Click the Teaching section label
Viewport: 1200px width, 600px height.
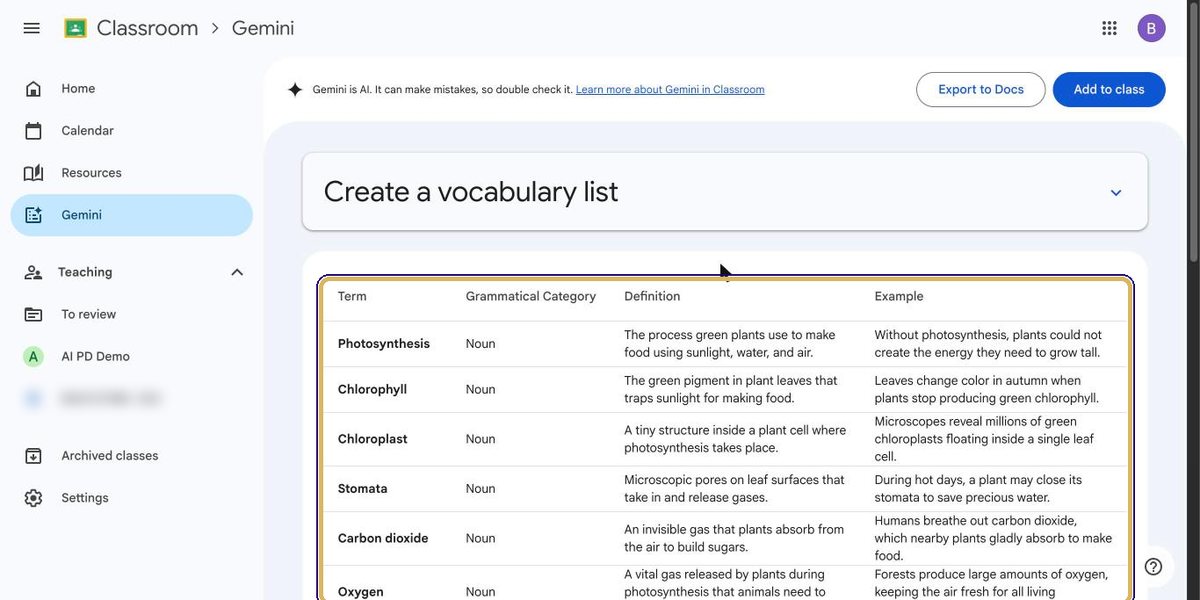pos(85,272)
